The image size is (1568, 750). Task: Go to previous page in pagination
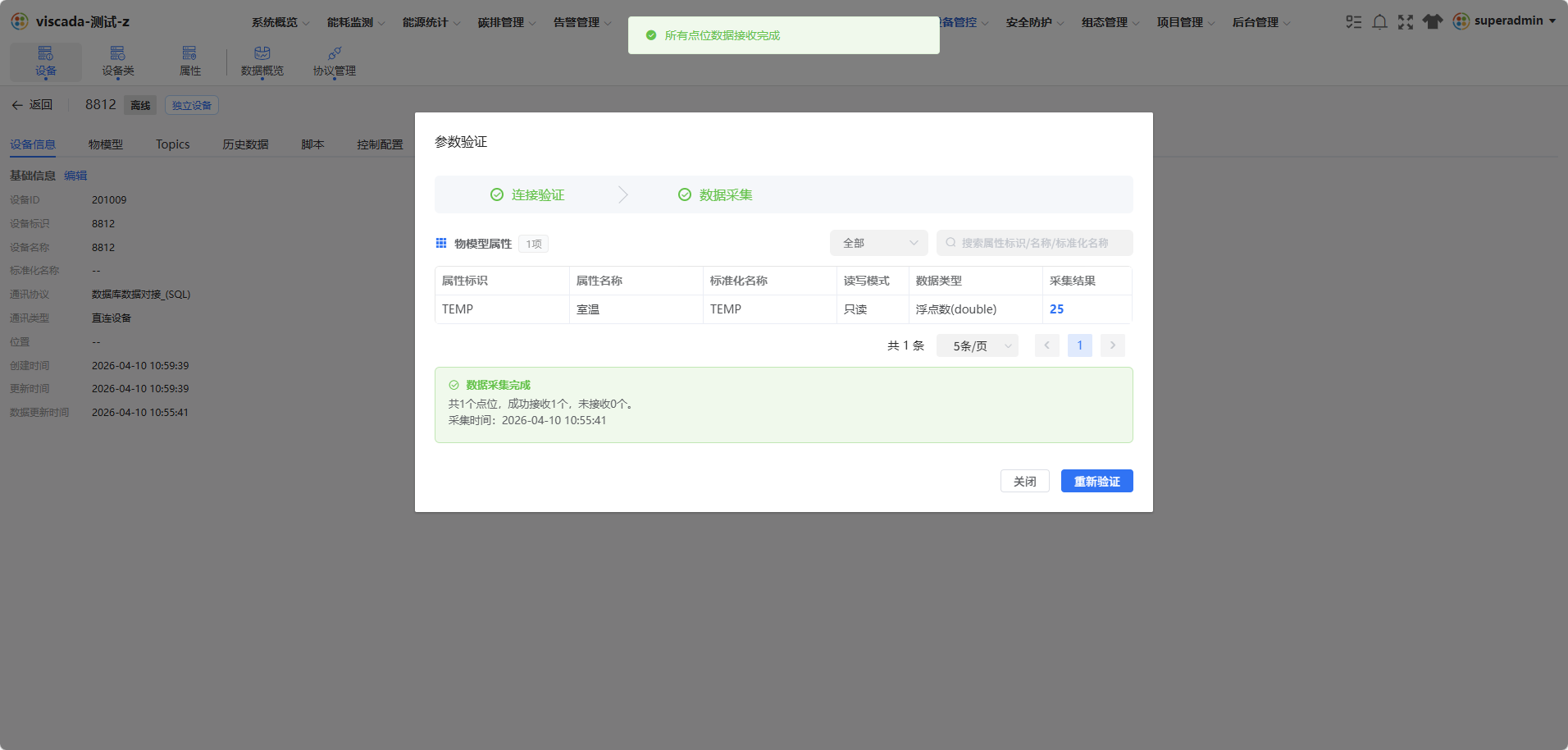[1047, 345]
